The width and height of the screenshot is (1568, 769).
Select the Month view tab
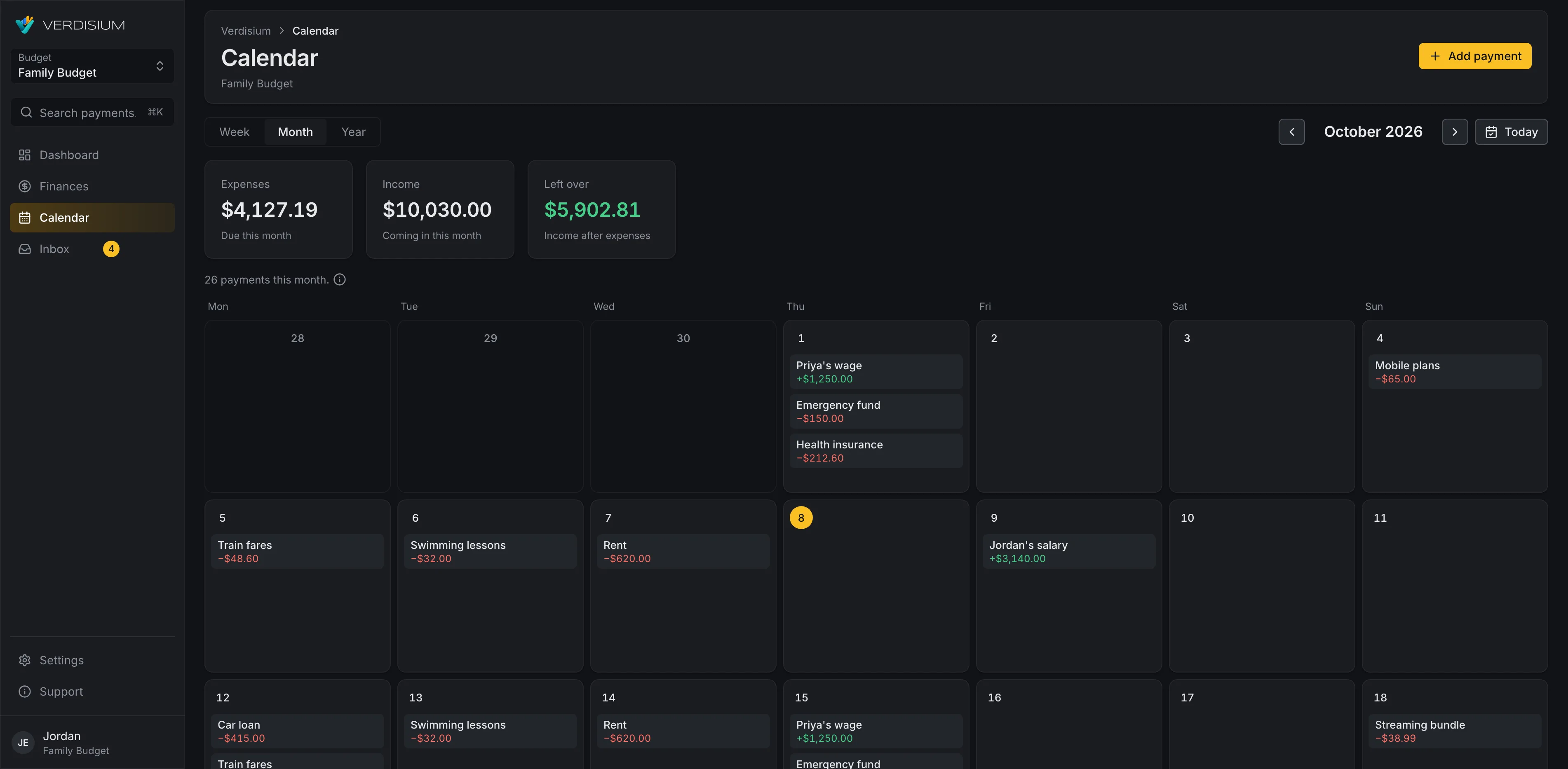click(x=295, y=132)
